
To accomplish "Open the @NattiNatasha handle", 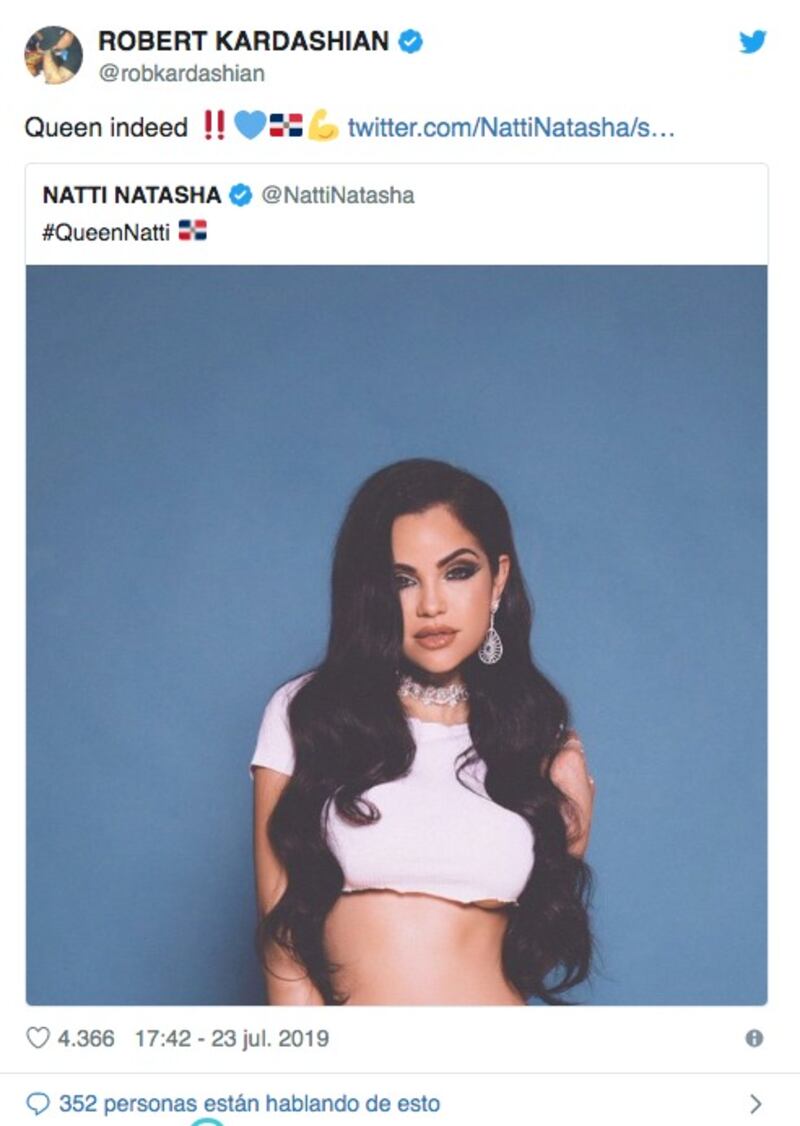I will tap(338, 195).
